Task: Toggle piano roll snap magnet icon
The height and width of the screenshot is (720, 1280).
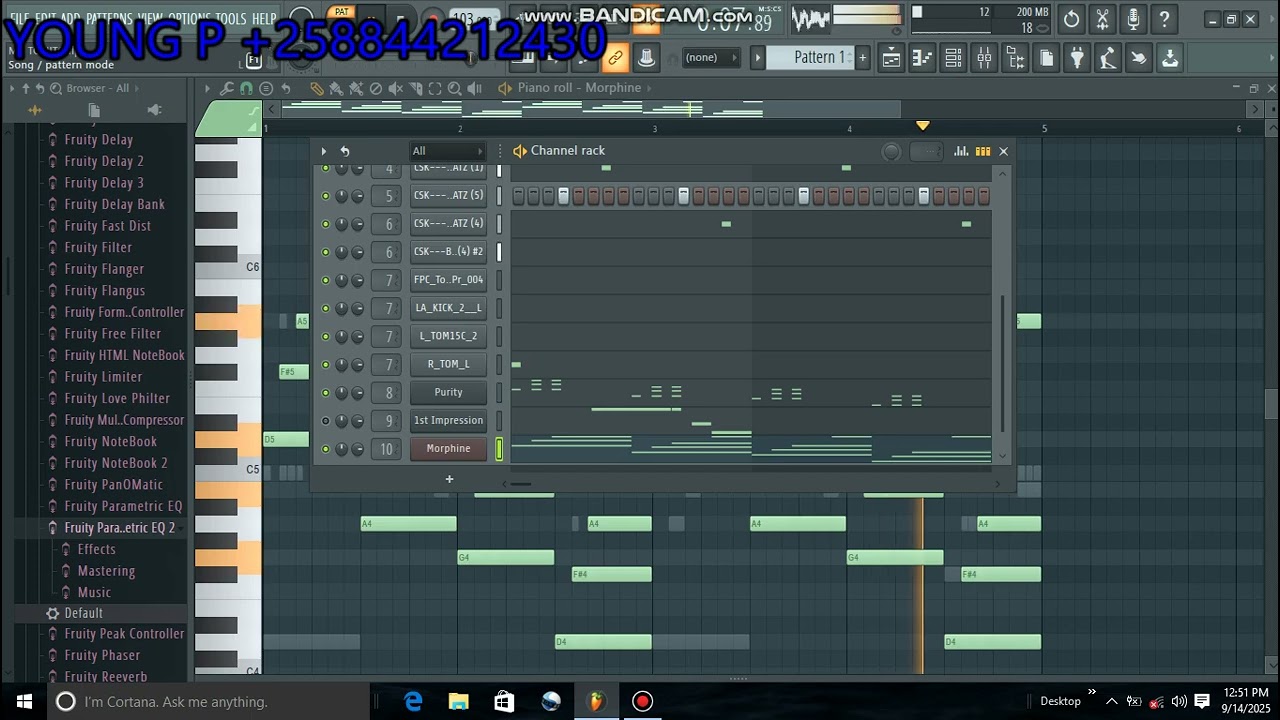Action: [x=246, y=88]
